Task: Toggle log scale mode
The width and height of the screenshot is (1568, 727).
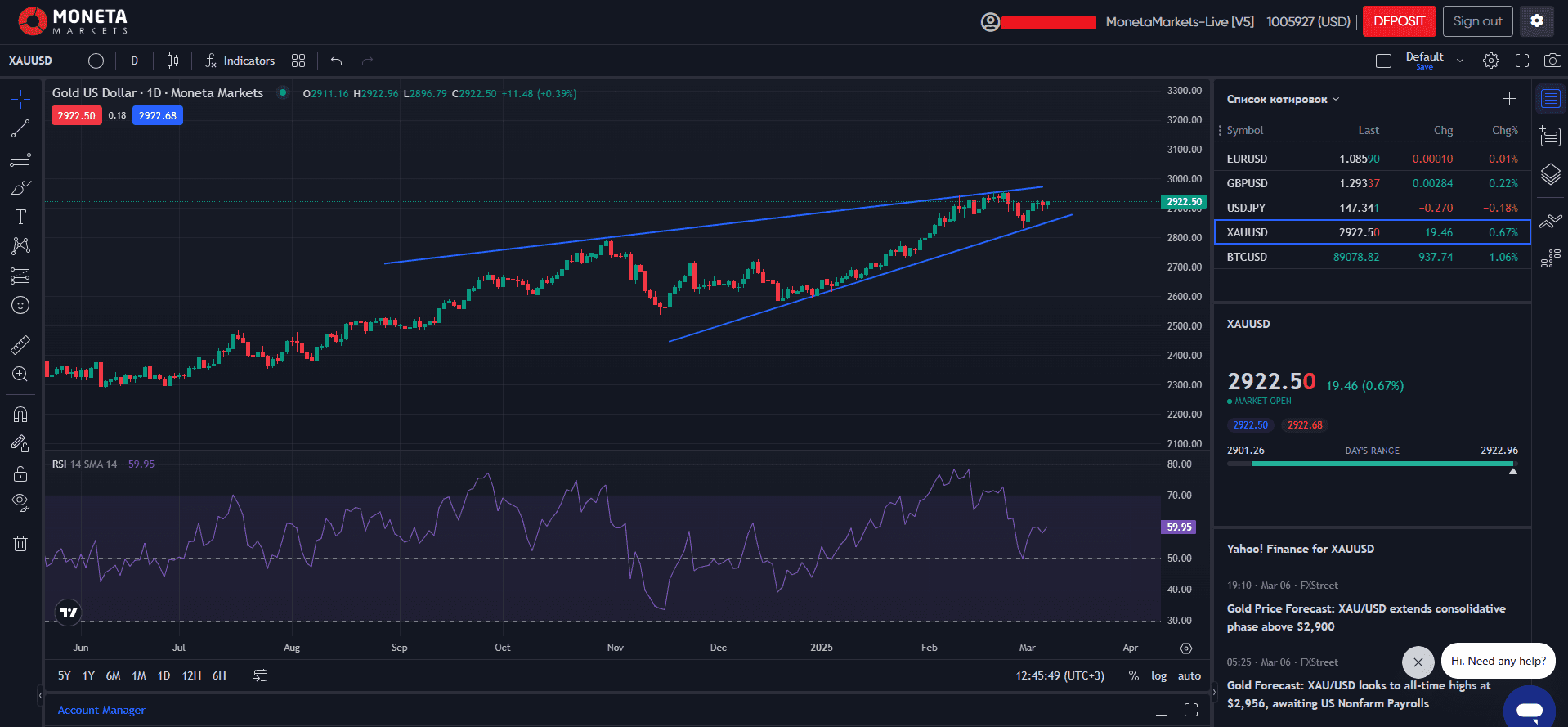Action: [1159, 675]
